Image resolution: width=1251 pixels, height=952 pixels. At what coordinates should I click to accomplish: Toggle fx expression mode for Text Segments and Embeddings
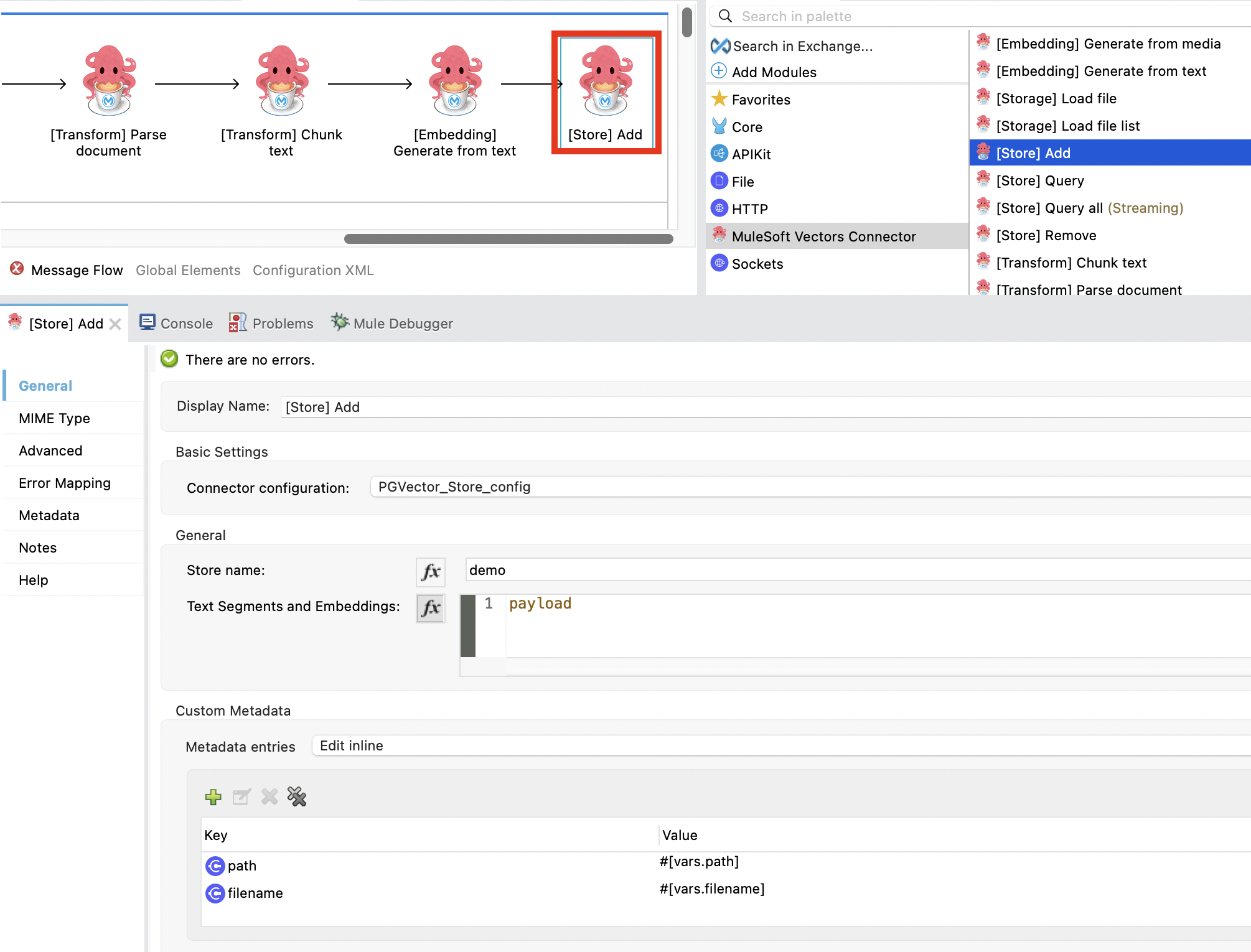[x=431, y=607]
